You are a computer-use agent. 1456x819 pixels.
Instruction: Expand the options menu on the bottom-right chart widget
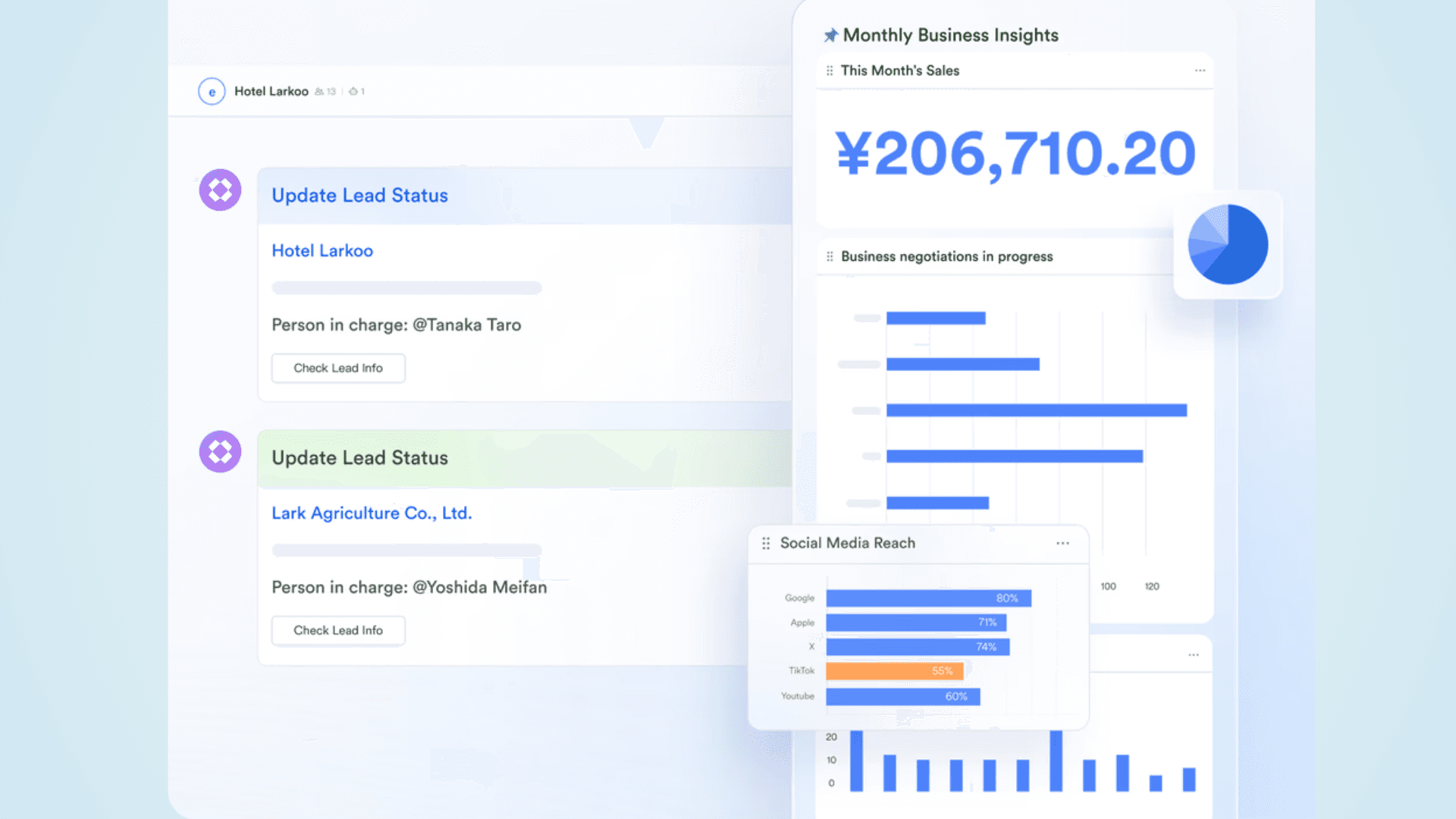point(1194,654)
